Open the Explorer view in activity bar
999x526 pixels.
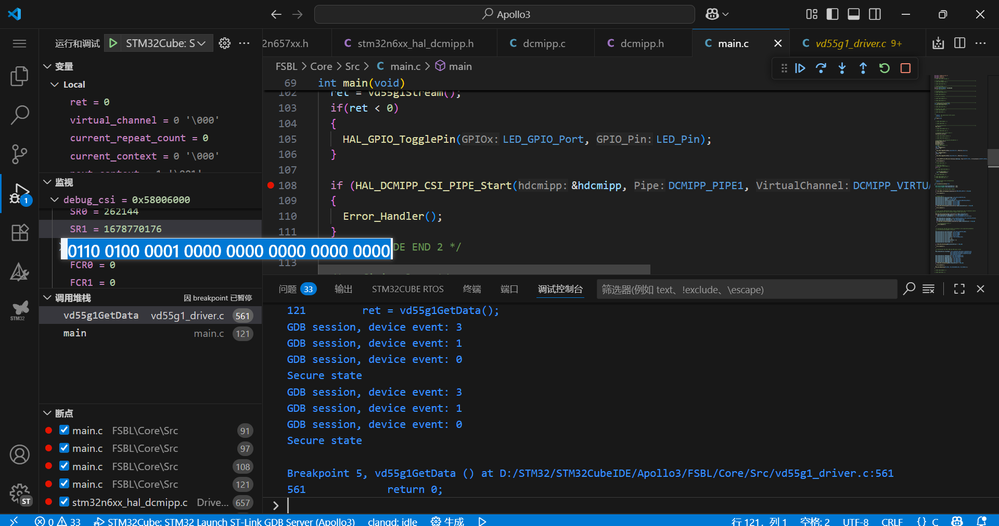point(19,77)
